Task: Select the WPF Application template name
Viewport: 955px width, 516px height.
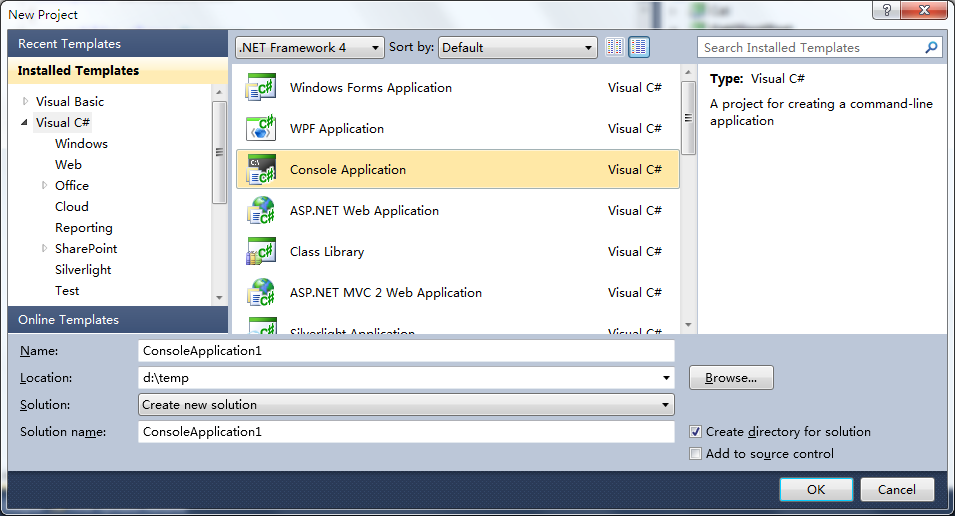Action: pos(337,129)
